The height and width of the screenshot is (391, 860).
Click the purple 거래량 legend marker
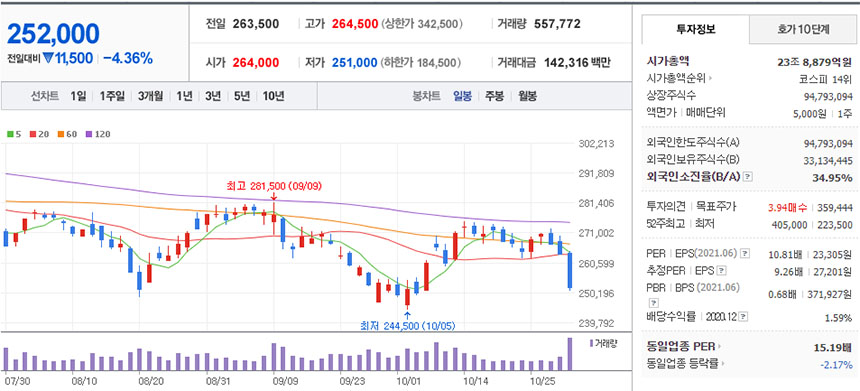[x=591, y=343]
